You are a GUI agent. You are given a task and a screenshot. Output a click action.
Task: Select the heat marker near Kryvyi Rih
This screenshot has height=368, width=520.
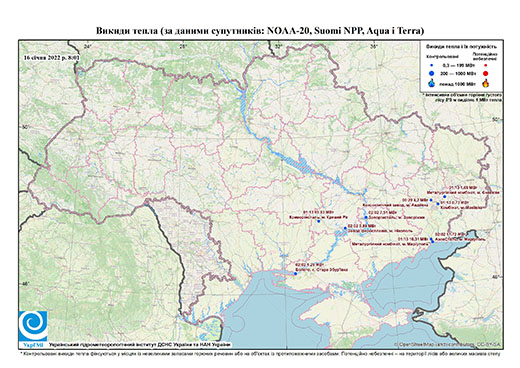318,221
